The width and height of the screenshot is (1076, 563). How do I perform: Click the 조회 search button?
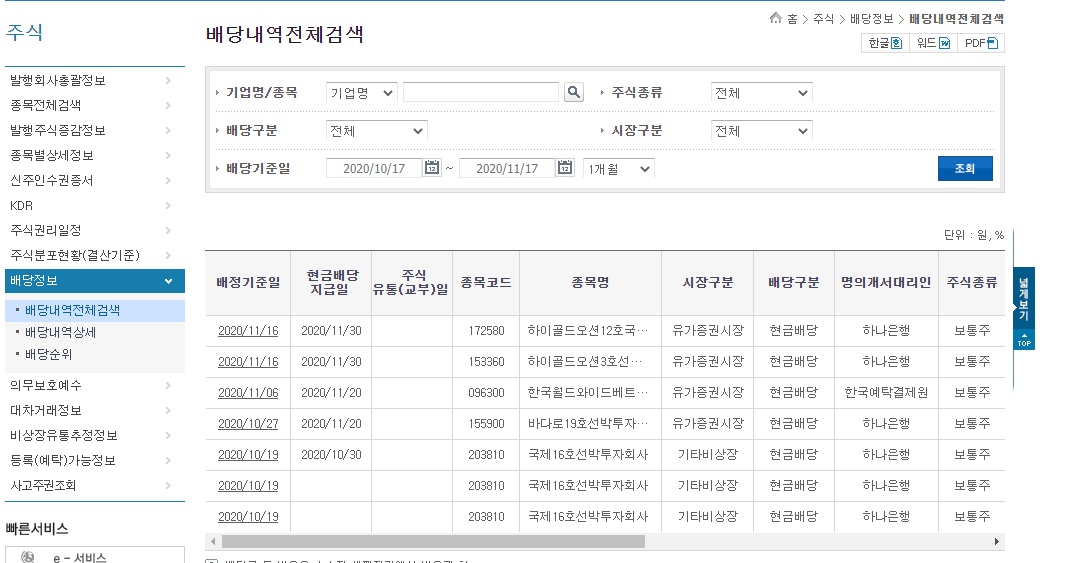pyautogui.click(x=965, y=168)
